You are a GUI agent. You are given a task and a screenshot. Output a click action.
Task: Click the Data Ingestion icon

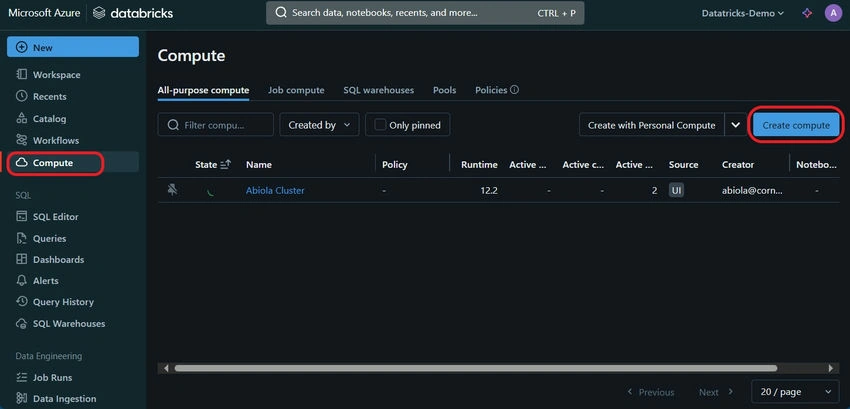(22, 399)
